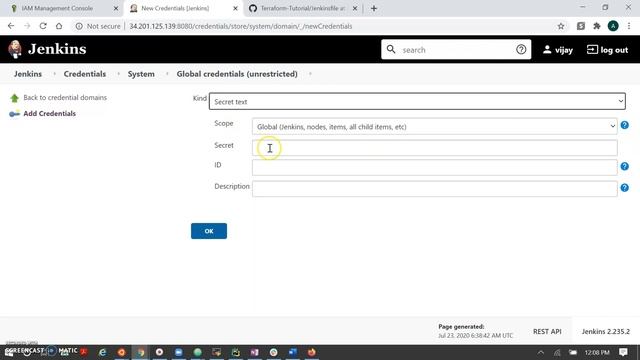Click the magnifier icon in the search box
The image size is (640, 360).
[x=391, y=49]
